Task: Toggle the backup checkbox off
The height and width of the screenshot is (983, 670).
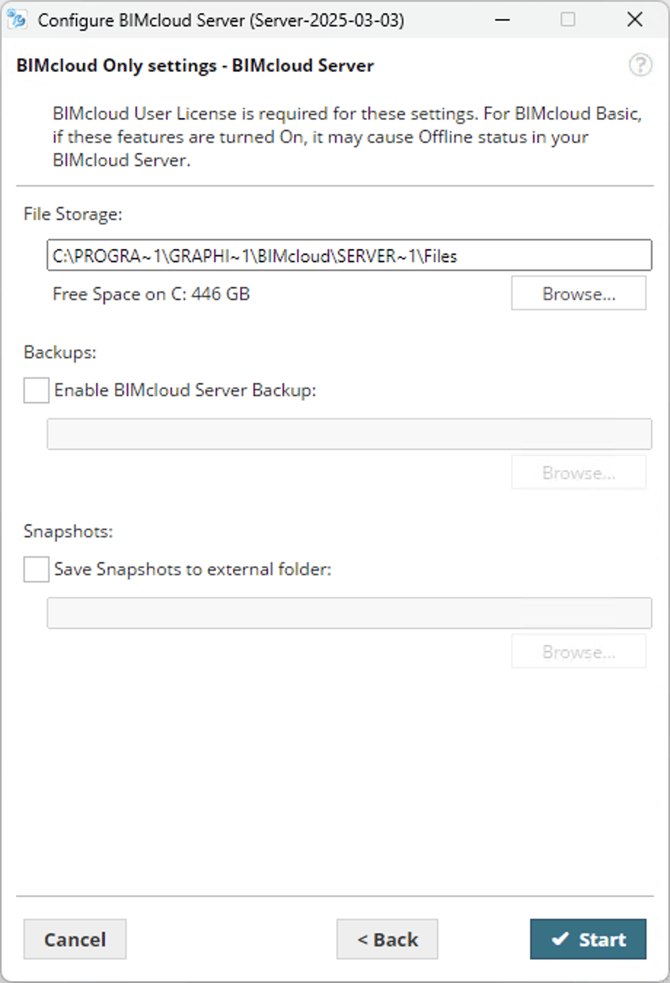Action: tap(35, 390)
